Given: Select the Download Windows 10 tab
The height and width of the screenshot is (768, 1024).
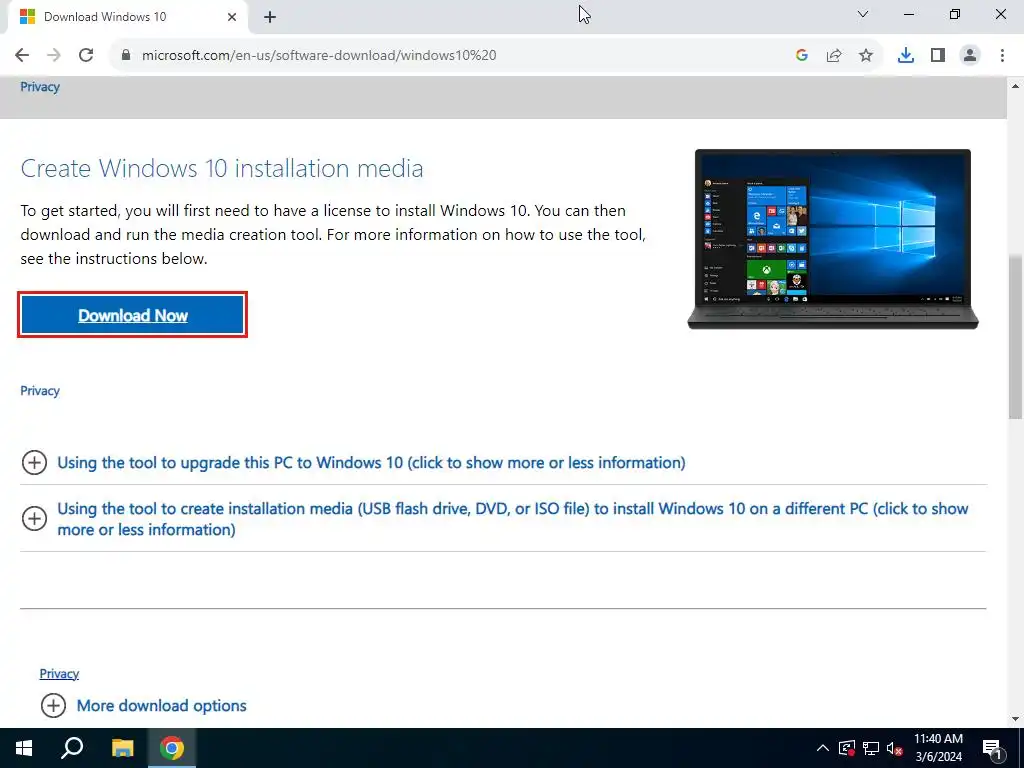Looking at the screenshot, I should tap(128, 17).
